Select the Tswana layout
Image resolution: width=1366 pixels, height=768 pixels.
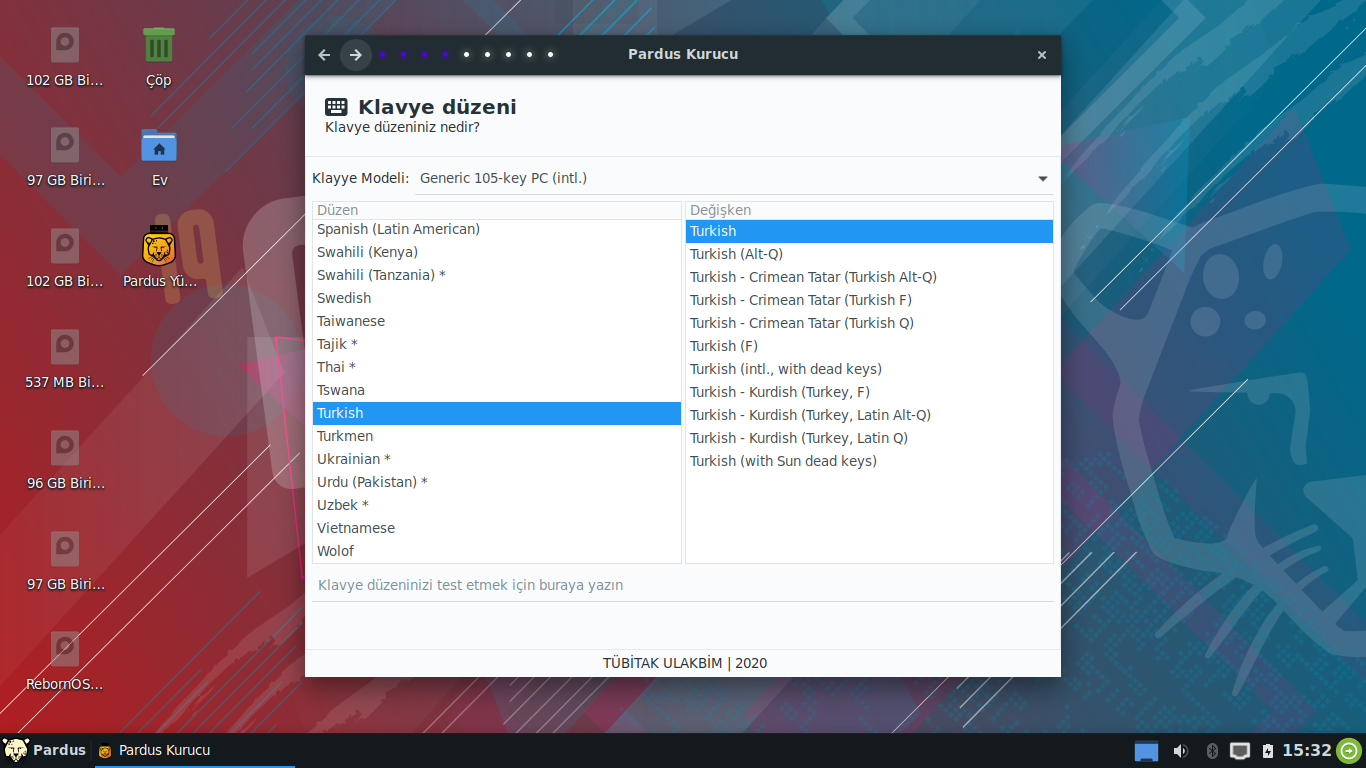pos(497,390)
